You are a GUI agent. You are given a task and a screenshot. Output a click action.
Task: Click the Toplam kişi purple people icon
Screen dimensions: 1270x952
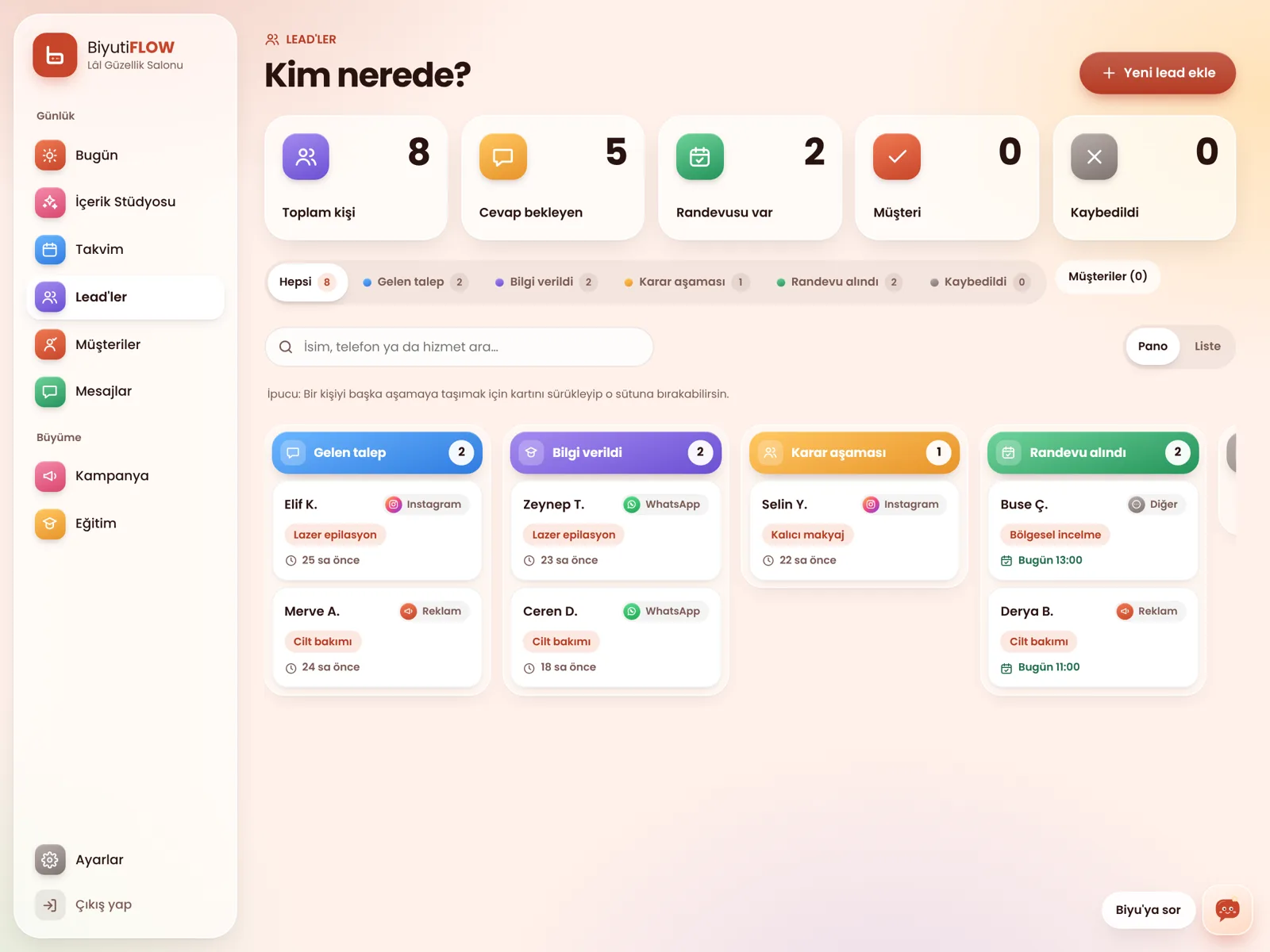click(306, 157)
